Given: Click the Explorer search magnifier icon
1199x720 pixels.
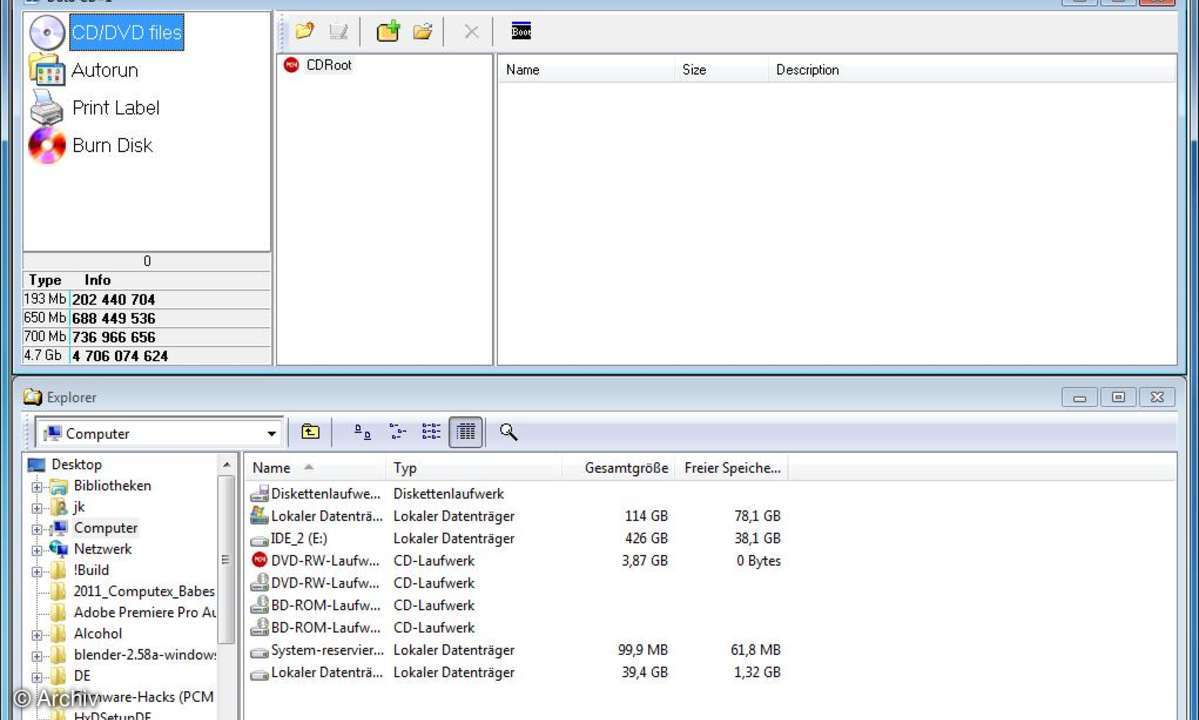Looking at the screenshot, I should click(508, 432).
